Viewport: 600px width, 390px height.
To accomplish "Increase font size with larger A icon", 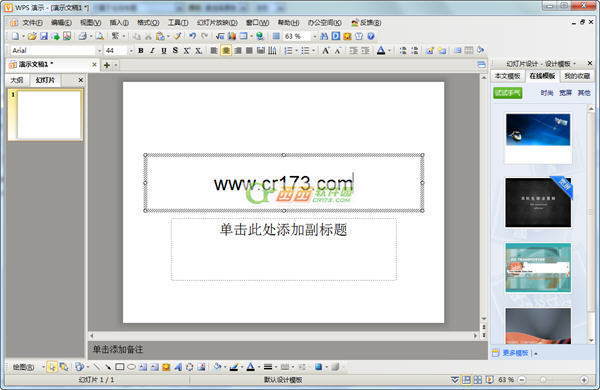I will tap(326, 51).
